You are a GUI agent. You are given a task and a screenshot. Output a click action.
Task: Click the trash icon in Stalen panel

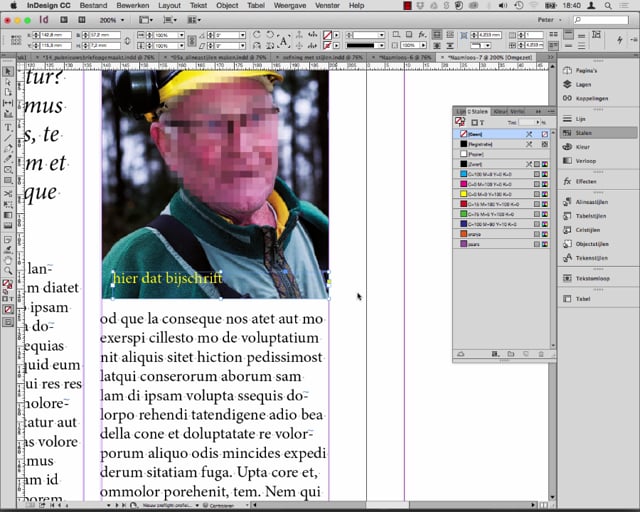point(541,354)
